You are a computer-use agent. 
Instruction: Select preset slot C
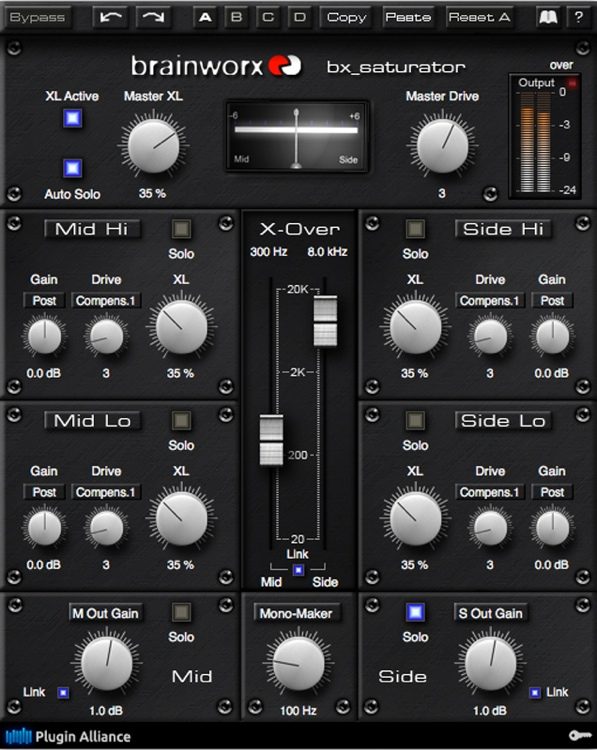click(x=268, y=17)
